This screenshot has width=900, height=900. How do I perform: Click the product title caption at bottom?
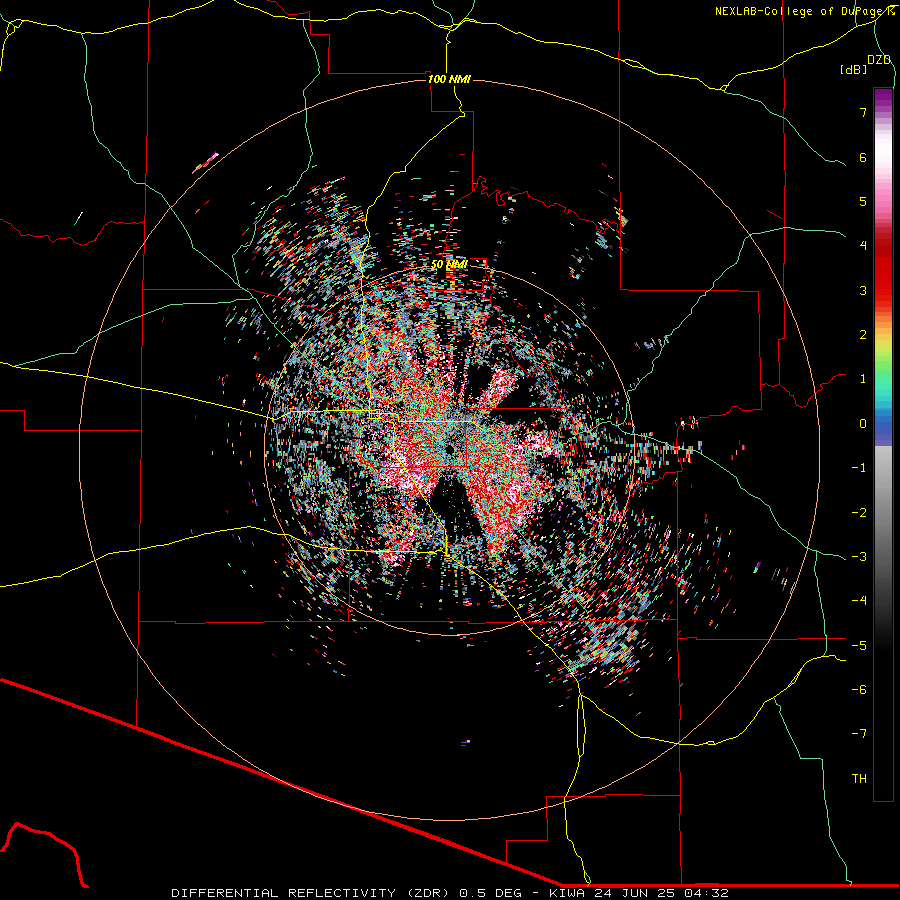450,893
